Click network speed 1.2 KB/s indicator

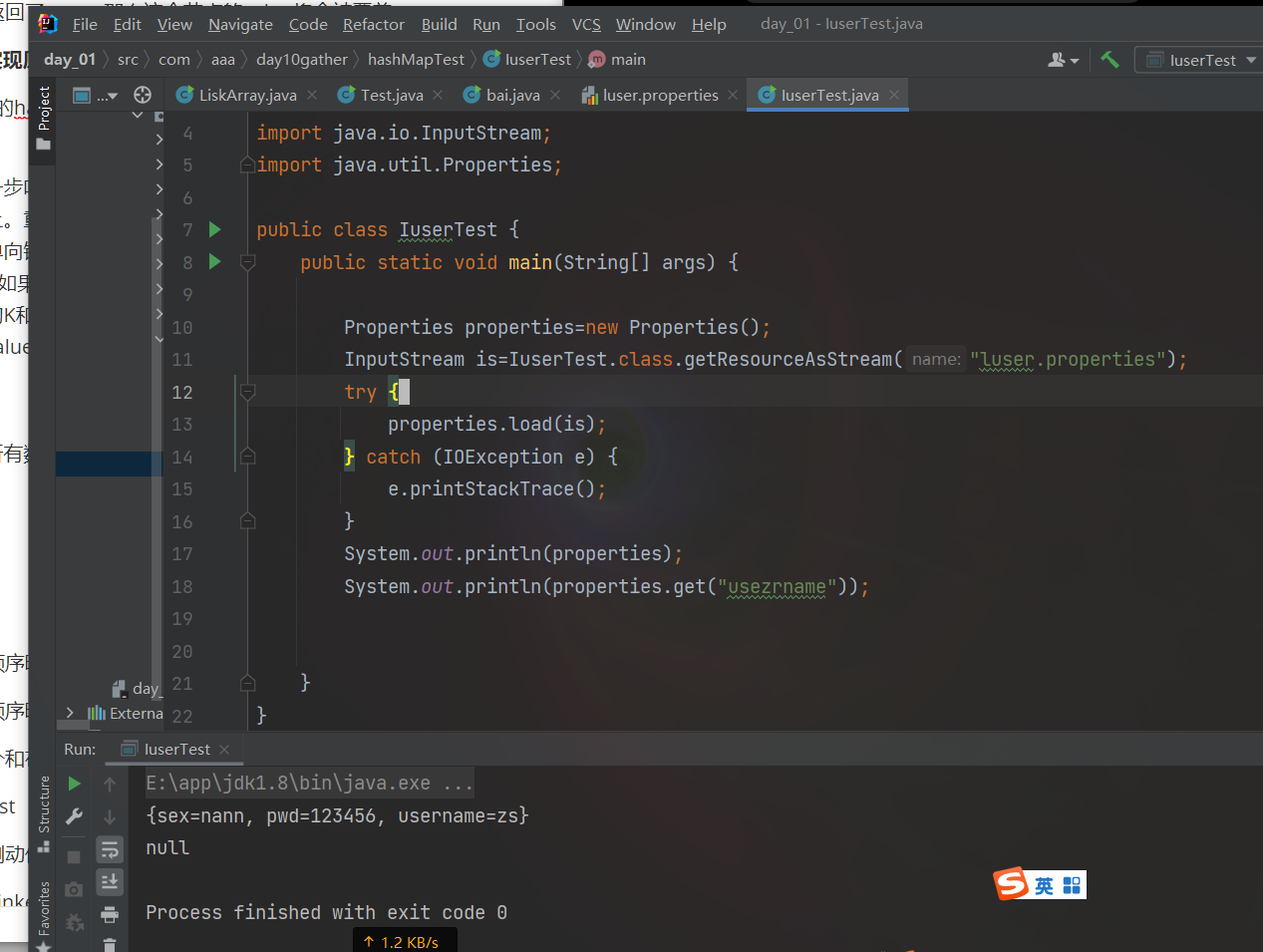405,941
